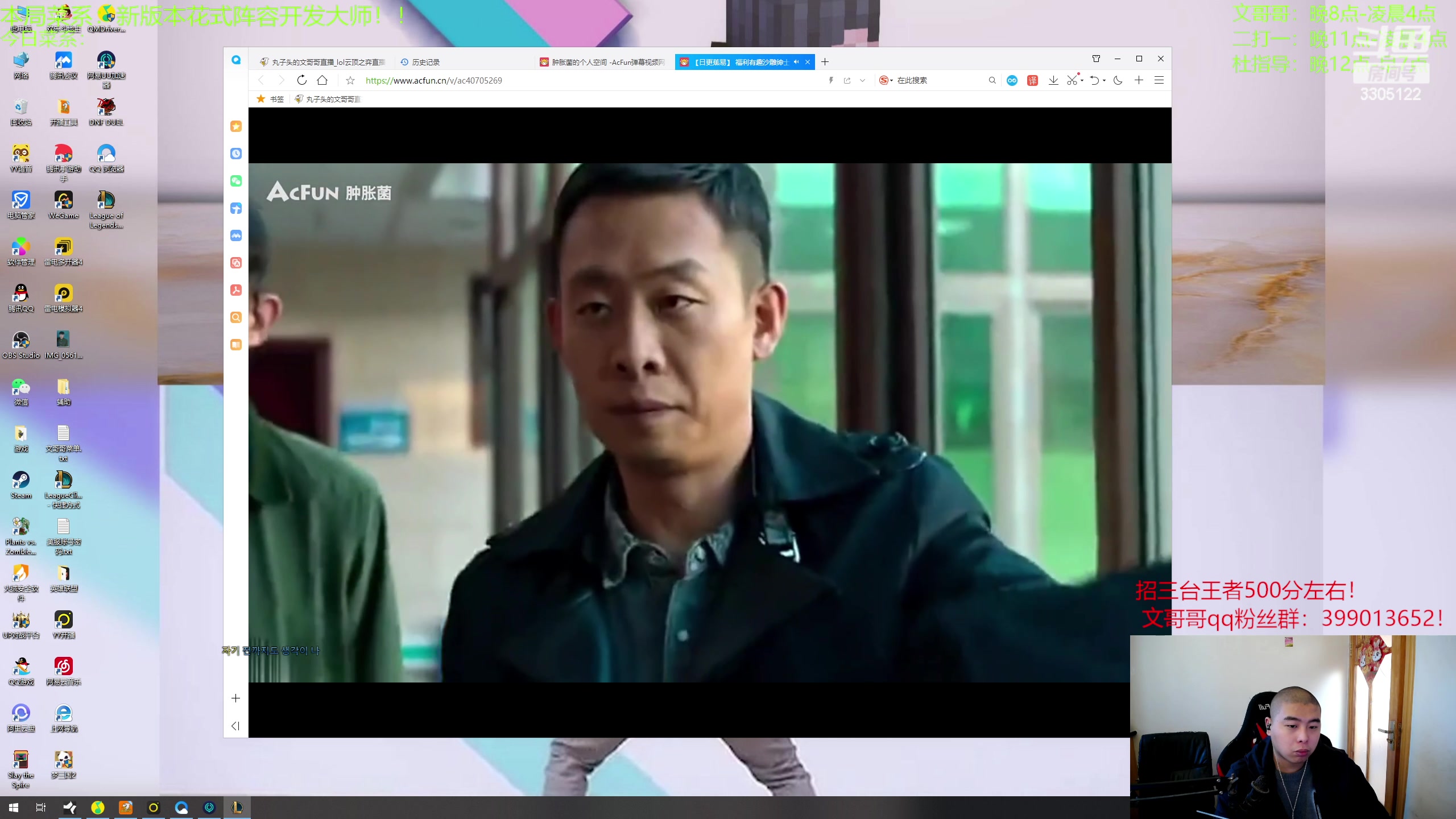Focus the 在此搜索 search field
The width and height of the screenshot is (1456, 819).
[x=940, y=80]
